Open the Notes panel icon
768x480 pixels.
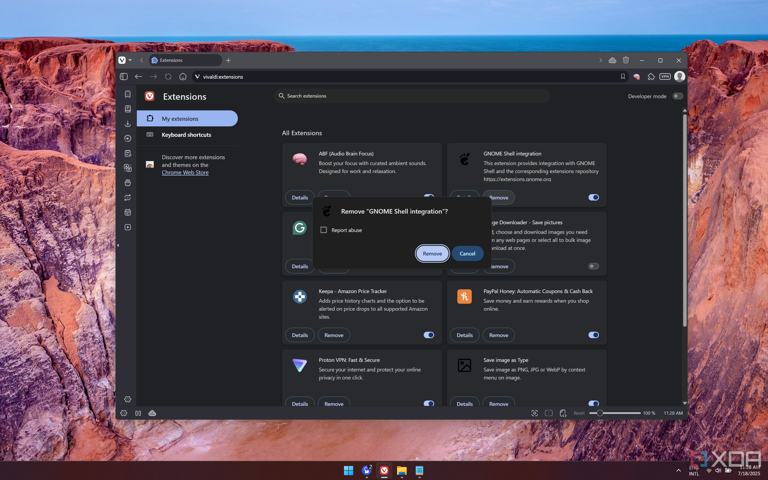(128, 153)
